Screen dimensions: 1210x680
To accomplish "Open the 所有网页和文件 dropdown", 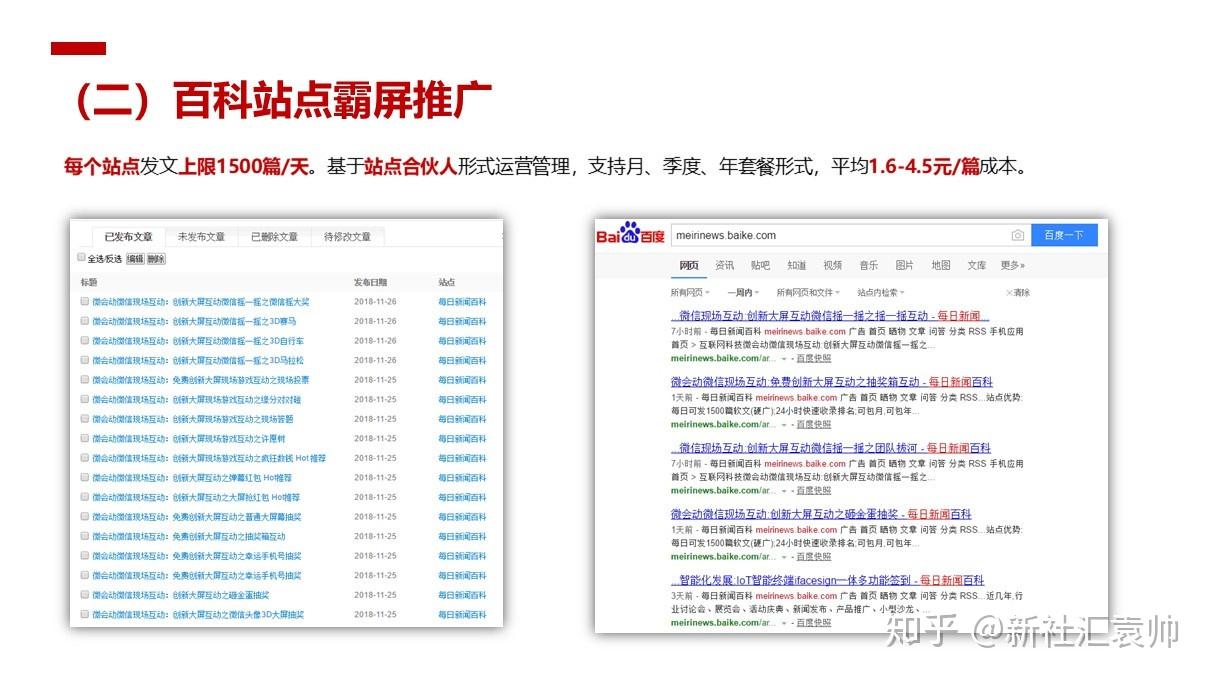I will (x=809, y=293).
